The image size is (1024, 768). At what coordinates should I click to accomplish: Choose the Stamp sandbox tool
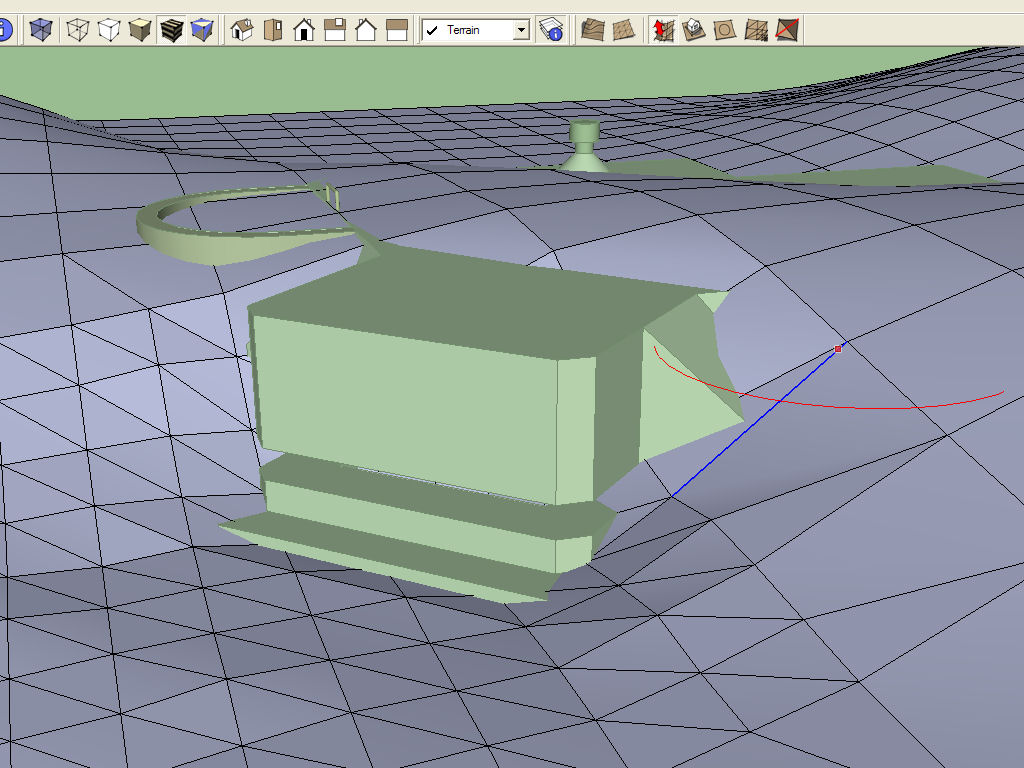coord(693,30)
